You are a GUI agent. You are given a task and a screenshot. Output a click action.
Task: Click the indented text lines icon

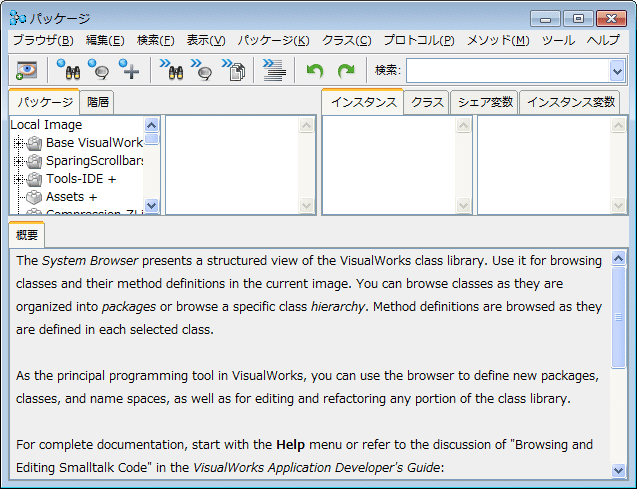coord(273,70)
